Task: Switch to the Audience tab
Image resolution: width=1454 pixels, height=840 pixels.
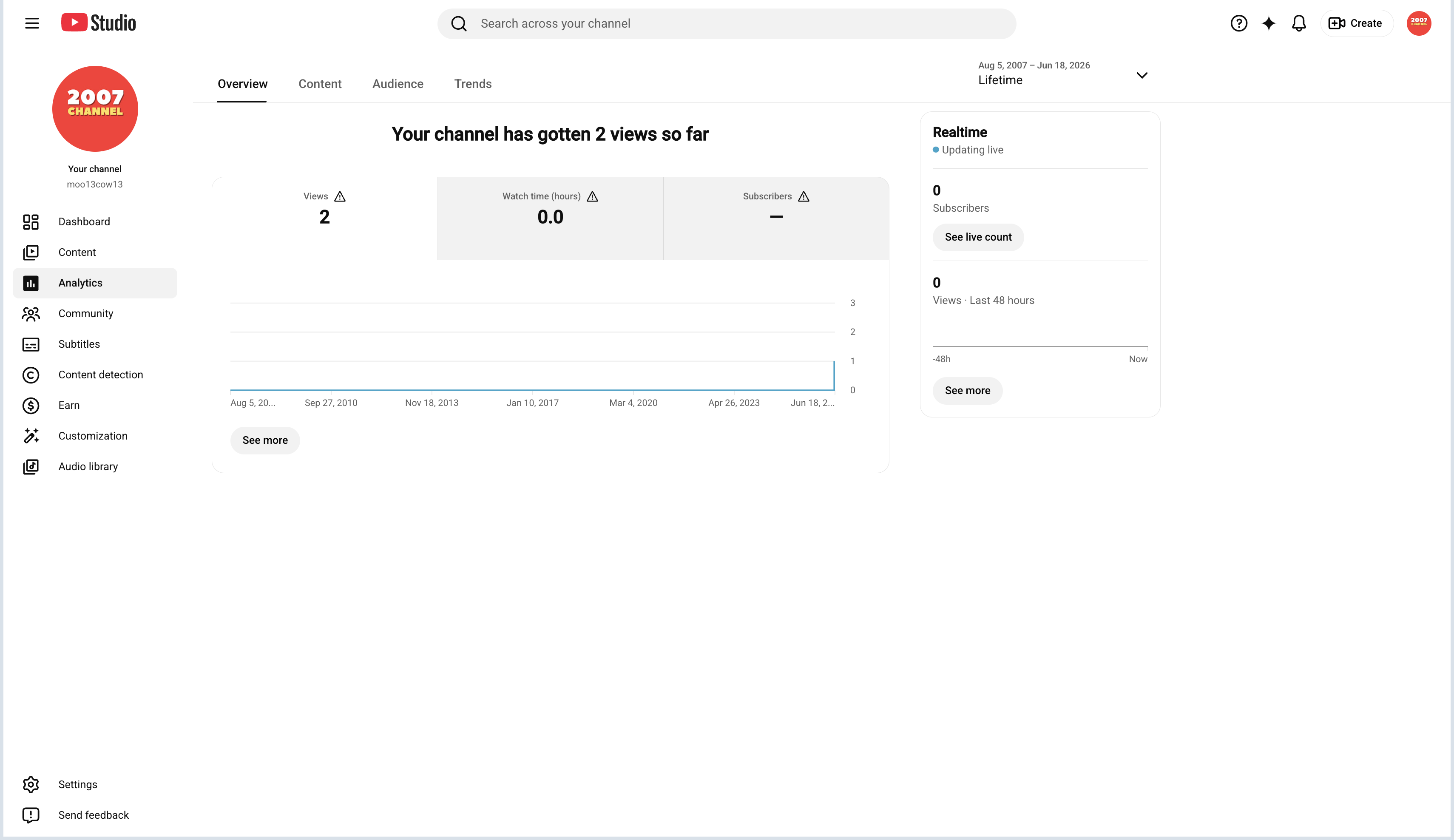Action: (398, 84)
